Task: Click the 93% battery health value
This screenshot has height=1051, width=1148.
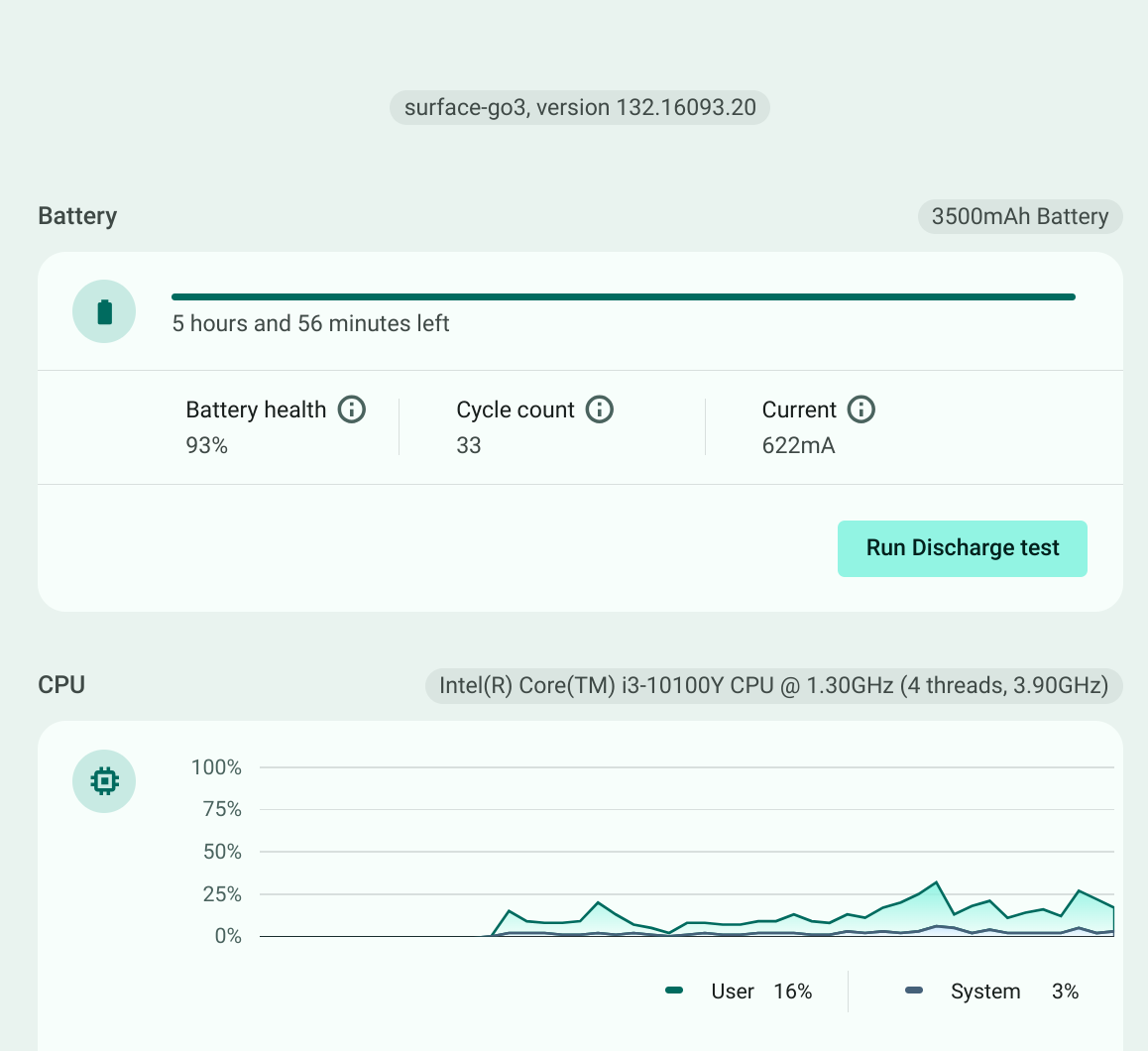Action: tap(206, 446)
